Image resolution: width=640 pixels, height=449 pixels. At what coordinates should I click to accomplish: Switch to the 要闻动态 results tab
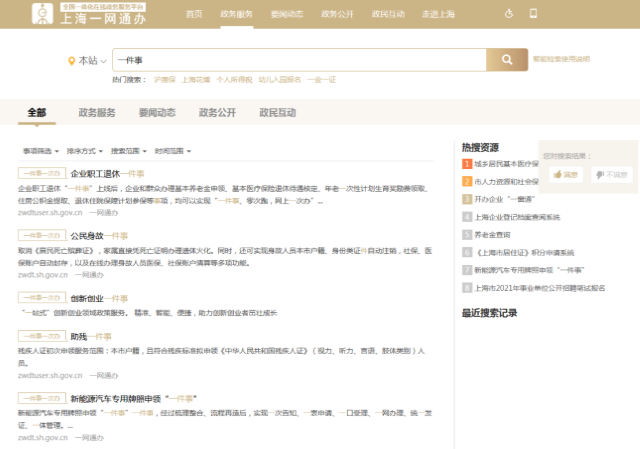tap(157, 112)
